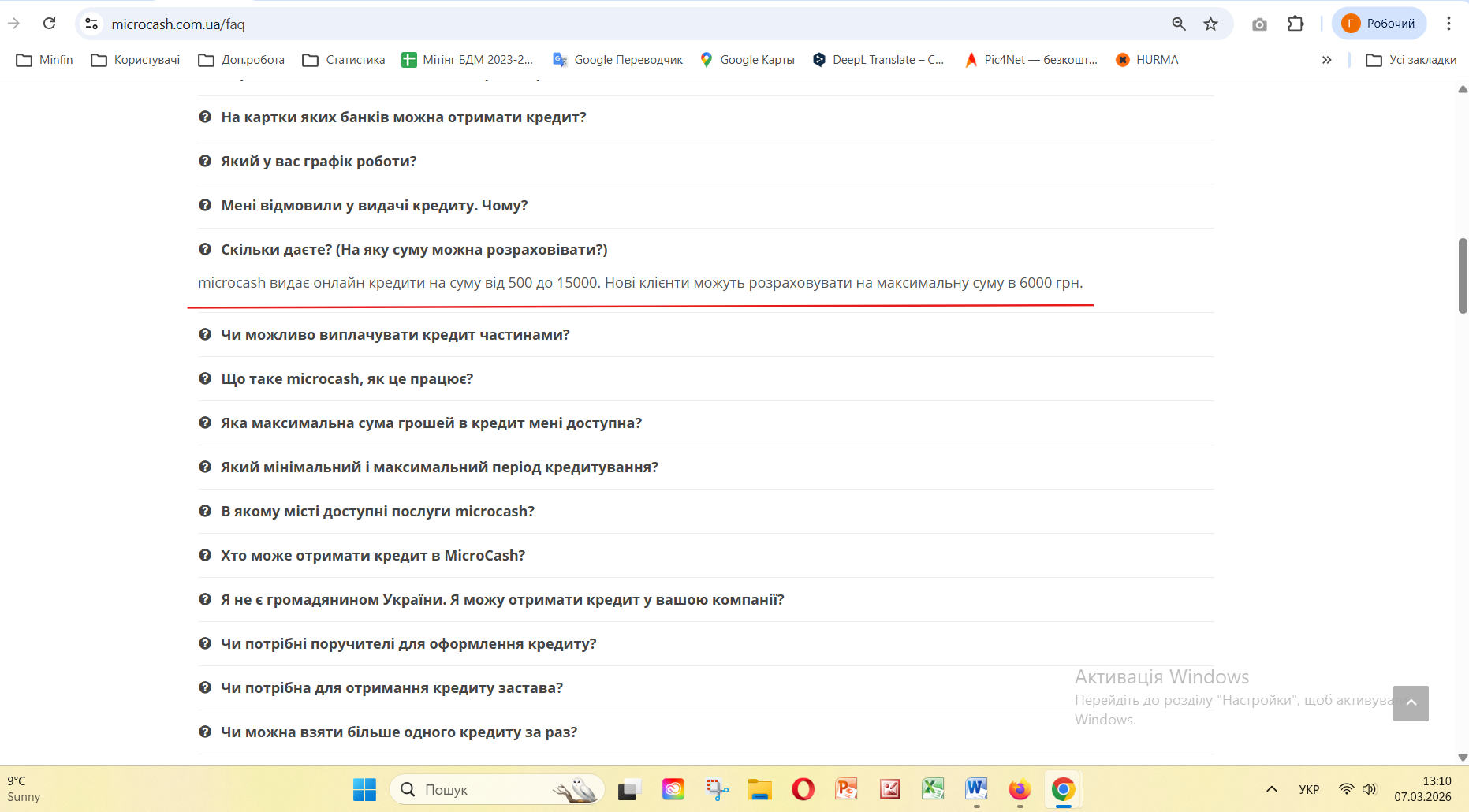This screenshot has width=1469, height=812.
Task: Expand 'Яка максимальна сума грошей в кредит' question
Action: (706, 423)
